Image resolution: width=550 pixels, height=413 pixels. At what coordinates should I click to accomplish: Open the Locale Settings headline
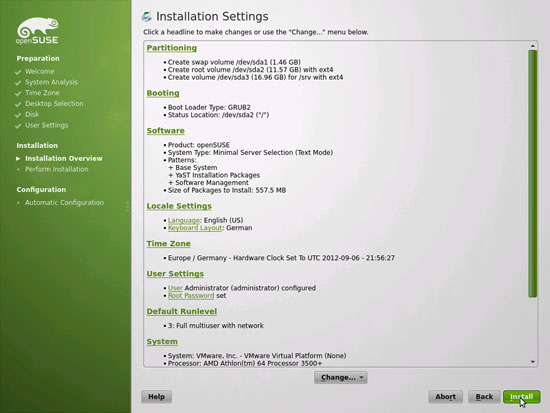pyautogui.click(x=179, y=206)
